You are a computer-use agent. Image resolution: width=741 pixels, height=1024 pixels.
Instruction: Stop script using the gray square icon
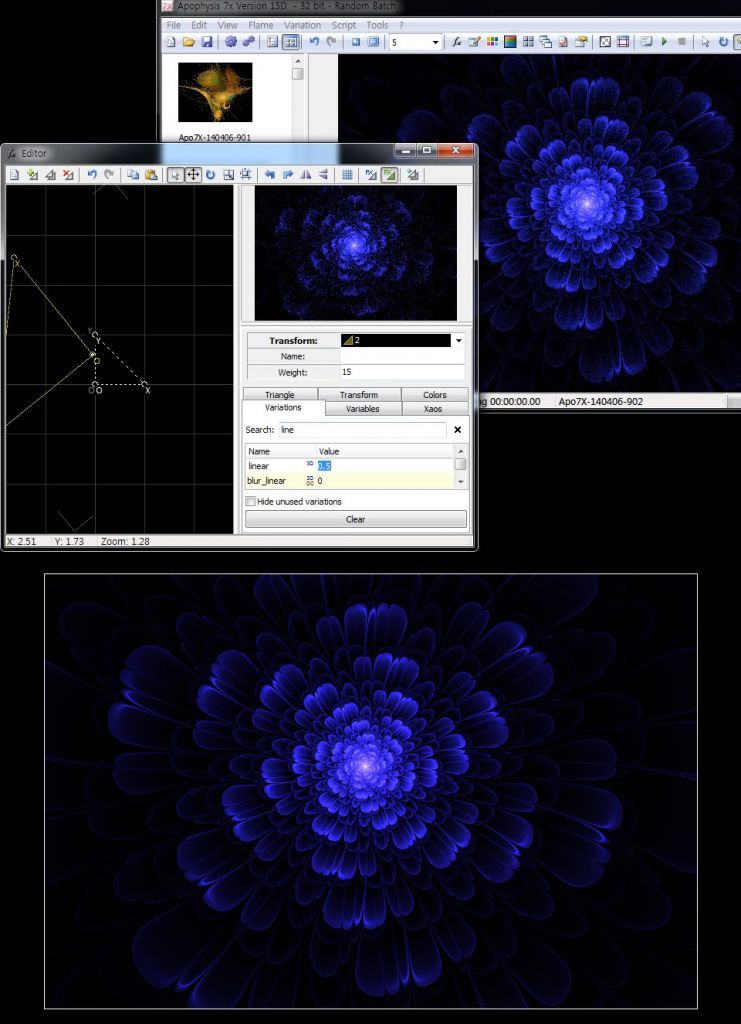pyautogui.click(x=682, y=42)
